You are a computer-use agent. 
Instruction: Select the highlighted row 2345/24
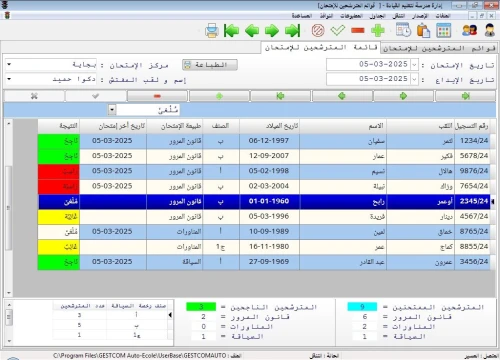point(264,202)
